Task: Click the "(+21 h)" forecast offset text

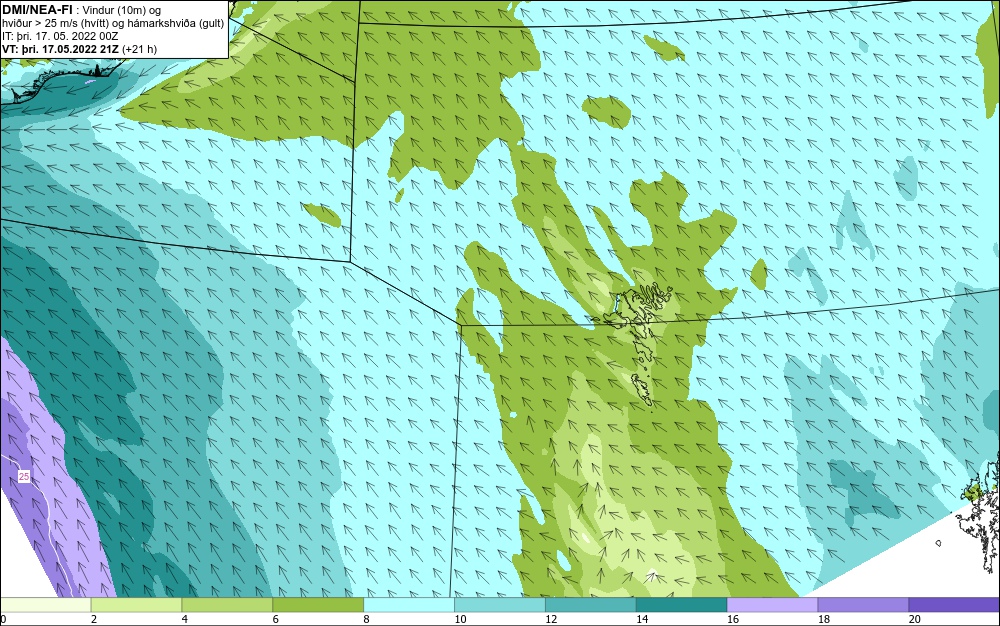Action: [139, 49]
